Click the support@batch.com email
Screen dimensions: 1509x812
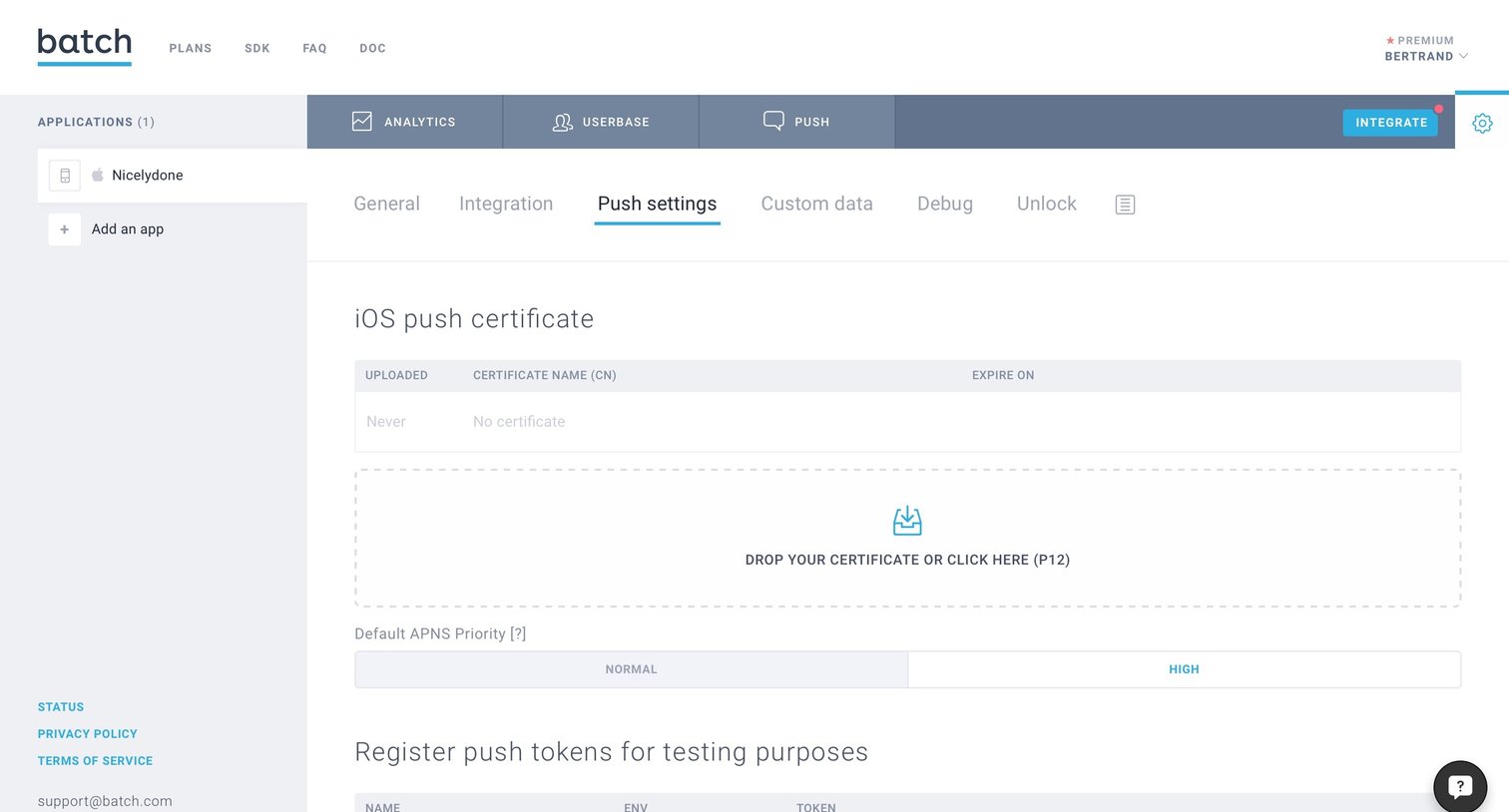pyautogui.click(x=105, y=801)
